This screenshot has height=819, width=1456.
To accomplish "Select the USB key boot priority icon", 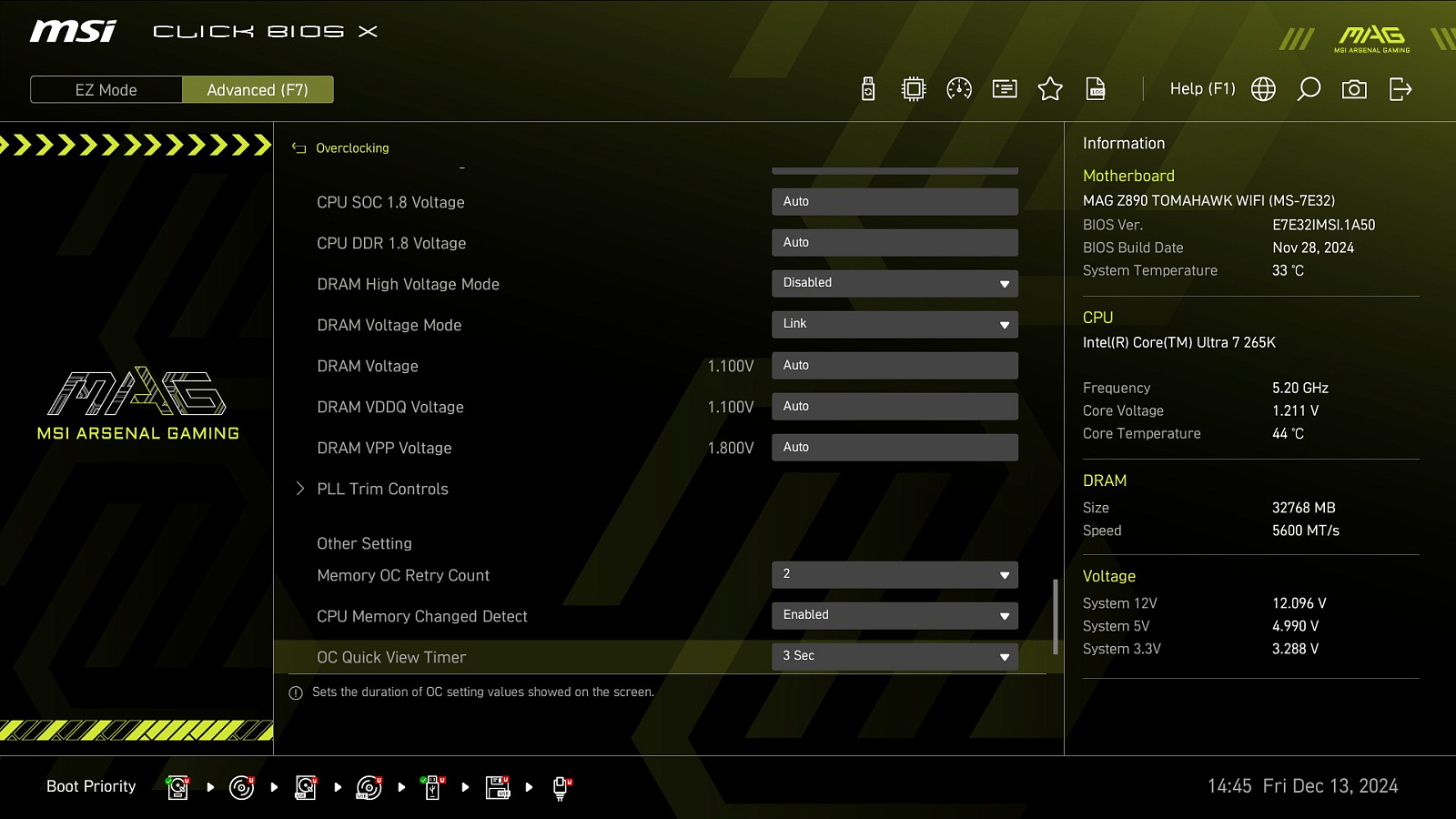I will click(433, 787).
